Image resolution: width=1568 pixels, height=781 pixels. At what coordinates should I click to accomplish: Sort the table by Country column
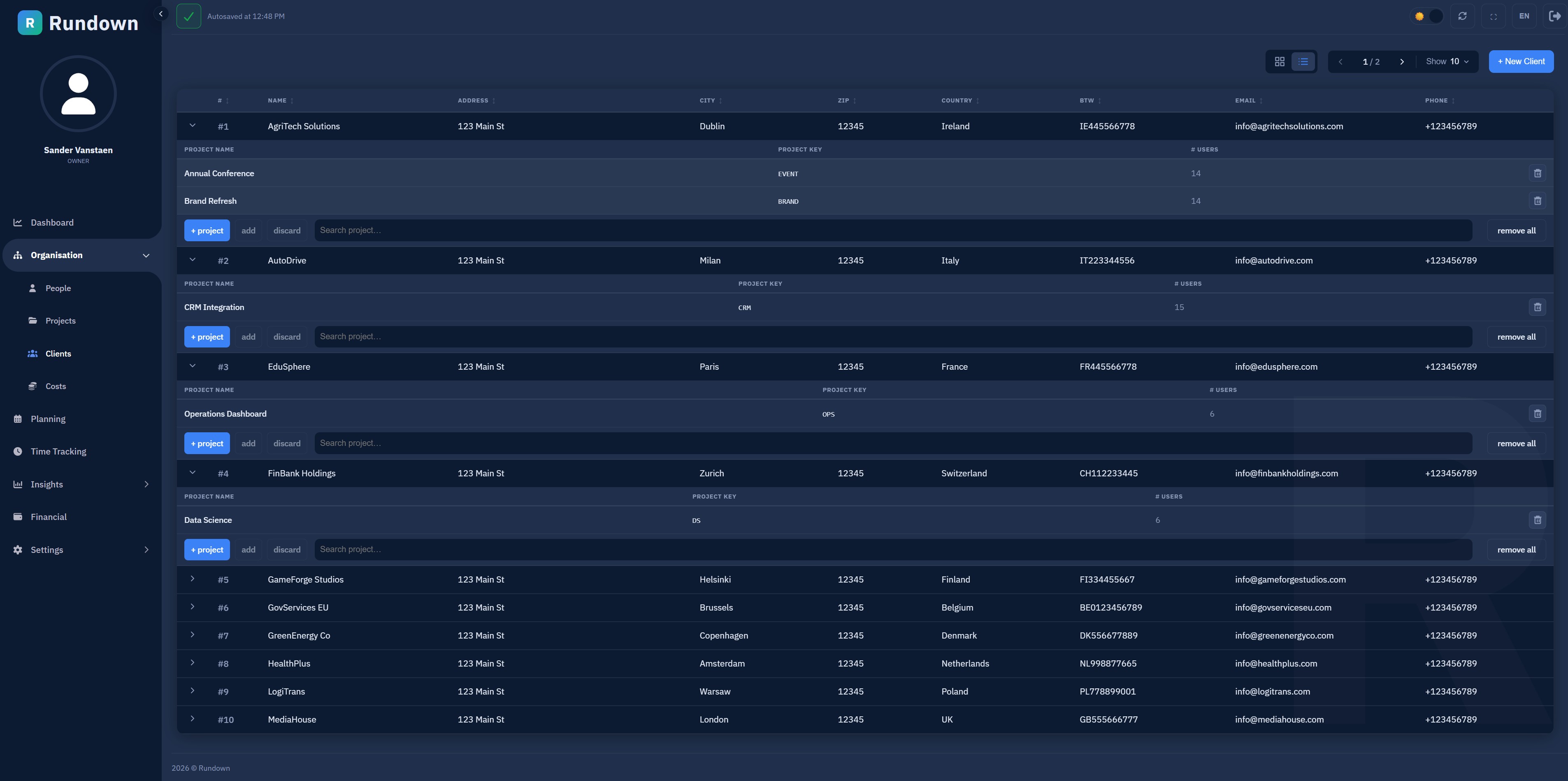pyautogui.click(x=960, y=100)
